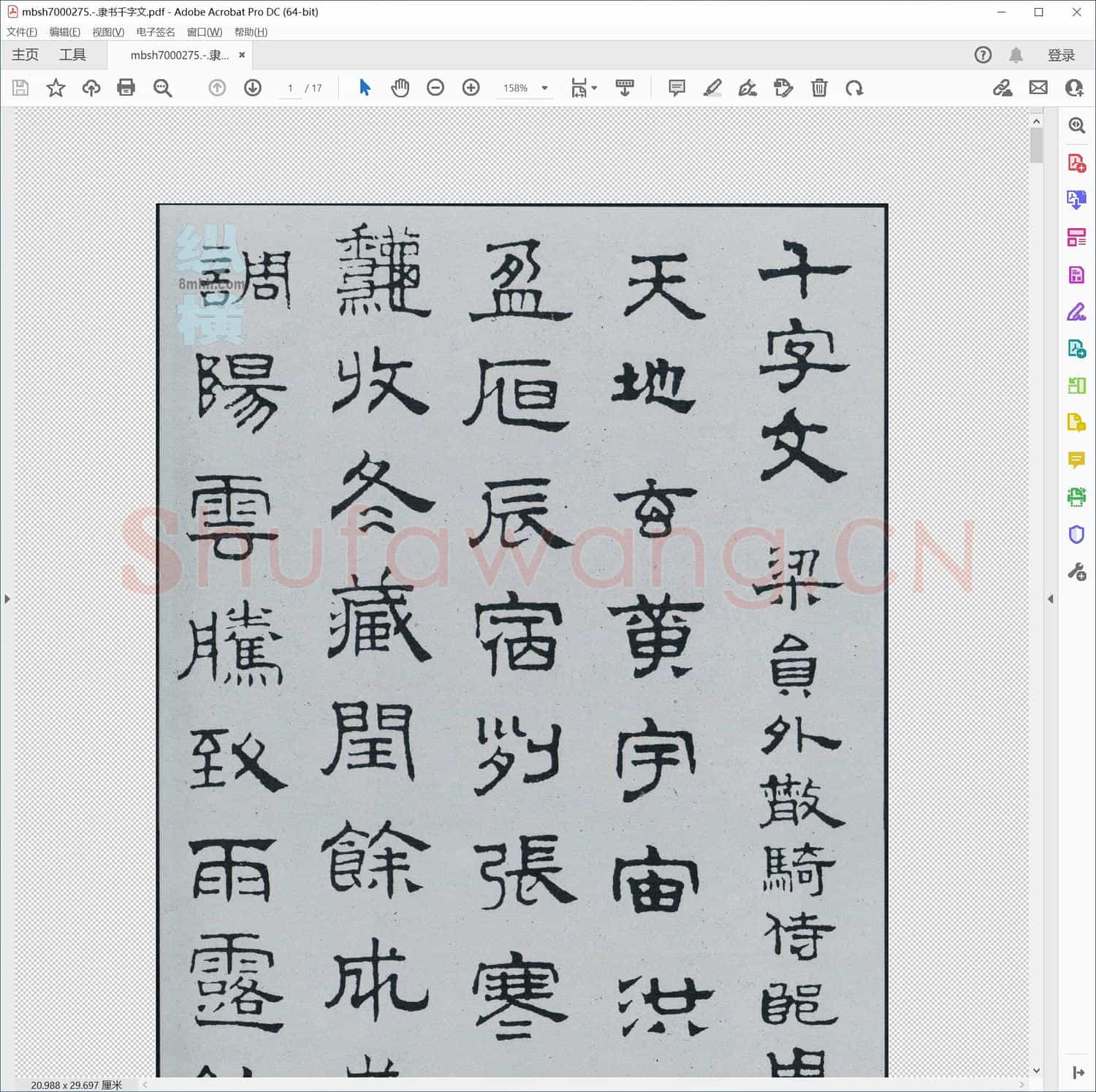Switch to the 工具 tab
This screenshot has width=1096, height=1092.
[72, 54]
